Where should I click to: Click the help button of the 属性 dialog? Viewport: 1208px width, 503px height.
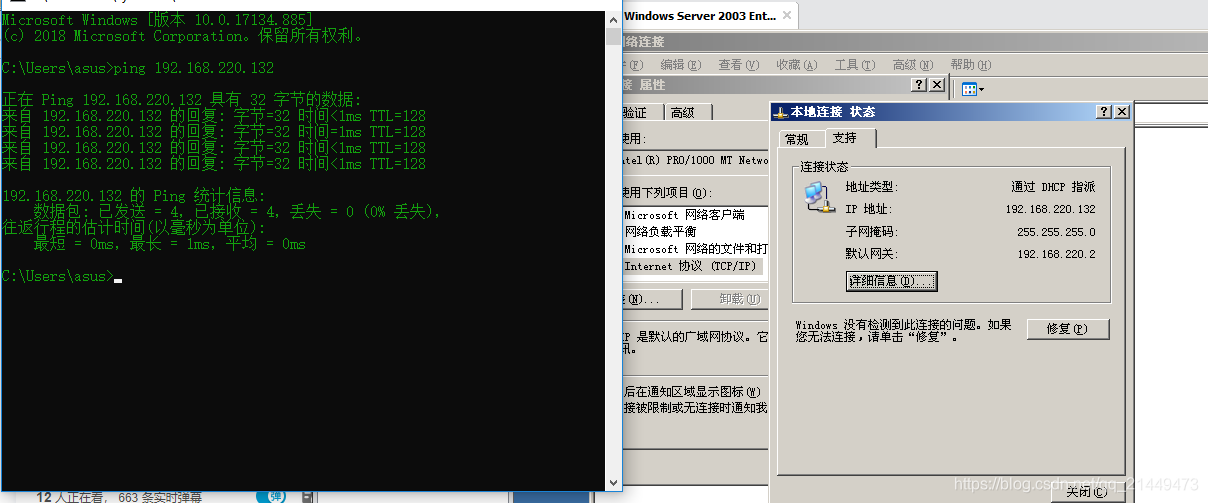coord(919,85)
